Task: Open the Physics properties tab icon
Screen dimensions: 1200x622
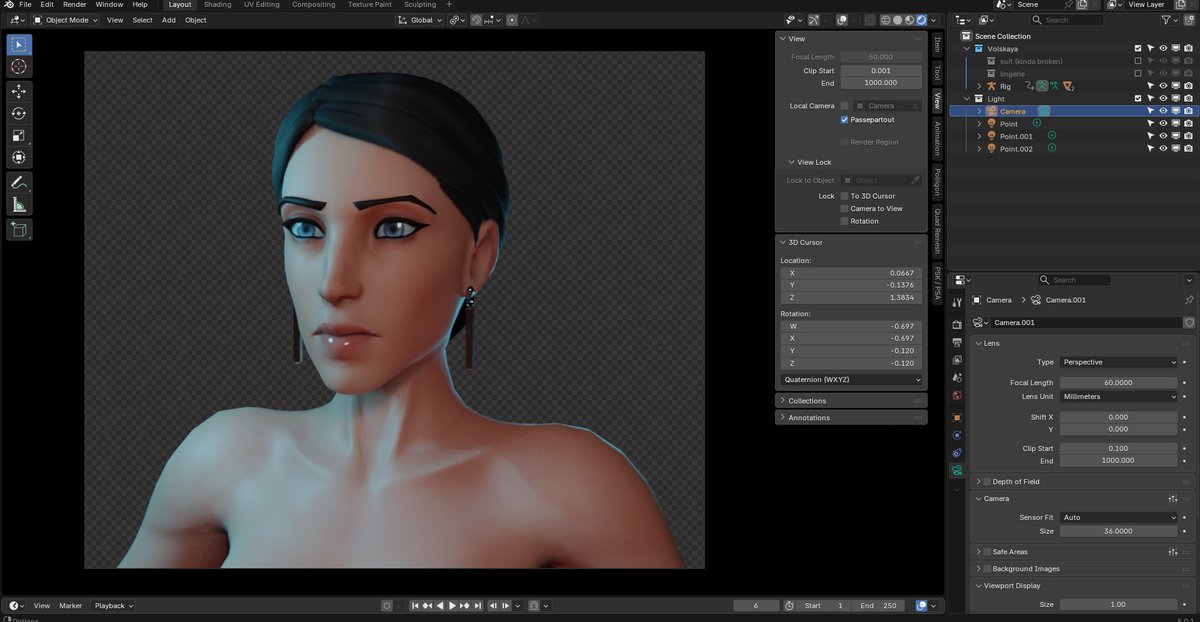Action: click(957, 435)
